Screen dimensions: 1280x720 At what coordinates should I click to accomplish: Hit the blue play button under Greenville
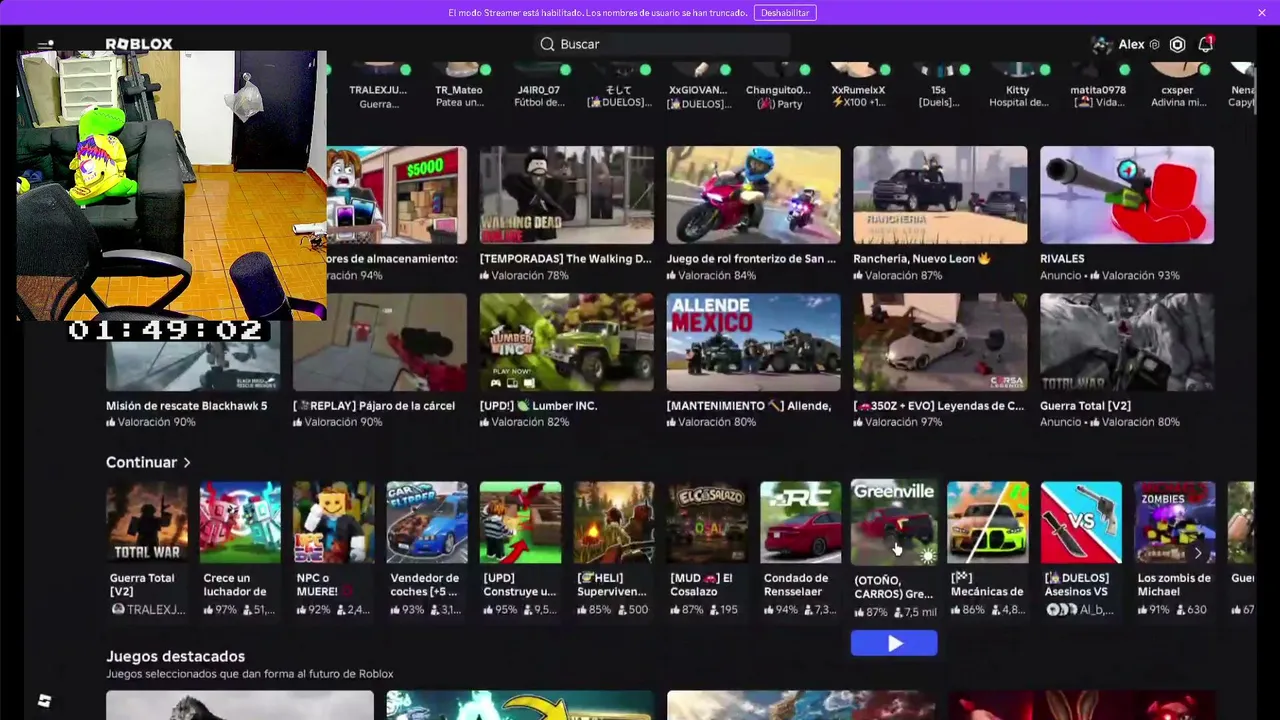tap(894, 644)
